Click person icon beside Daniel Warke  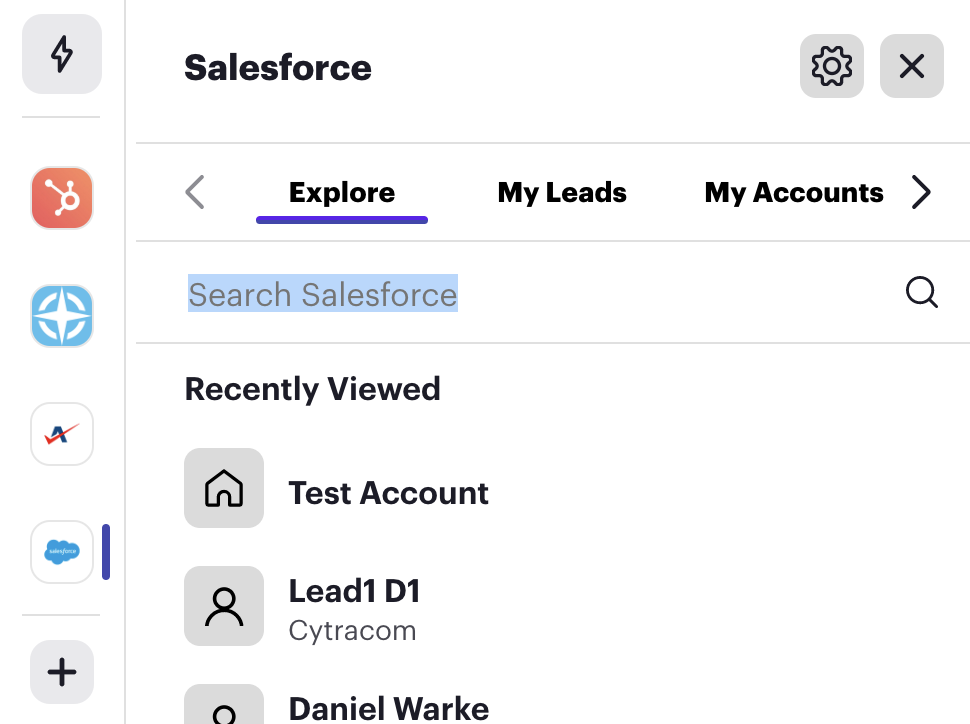click(x=224, y=705)
